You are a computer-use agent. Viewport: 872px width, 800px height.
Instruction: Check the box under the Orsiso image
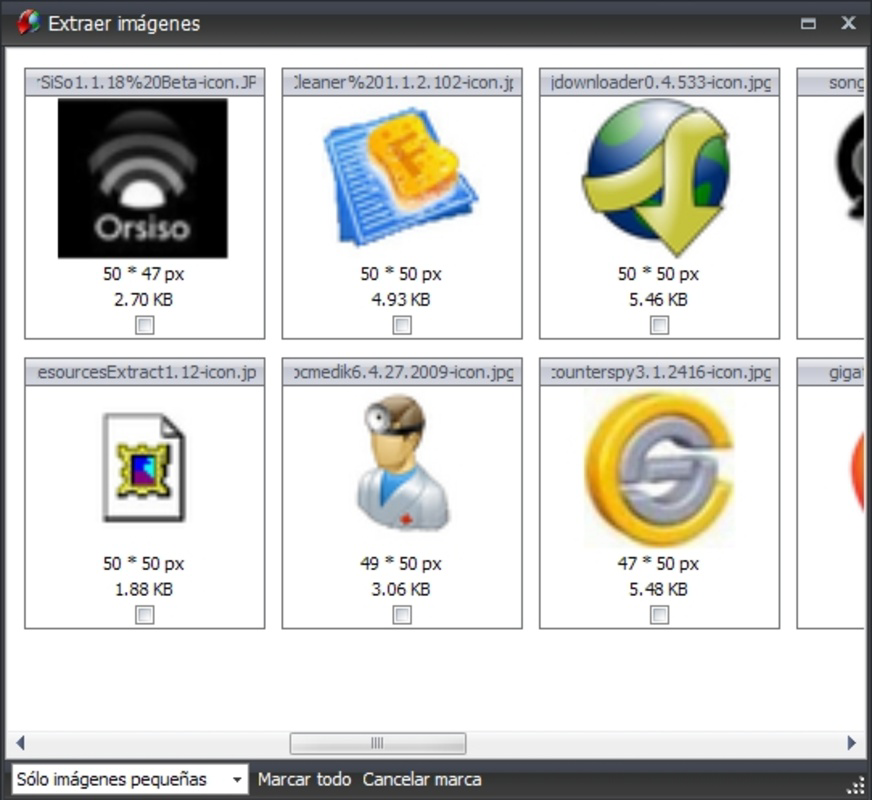[143, 324]
